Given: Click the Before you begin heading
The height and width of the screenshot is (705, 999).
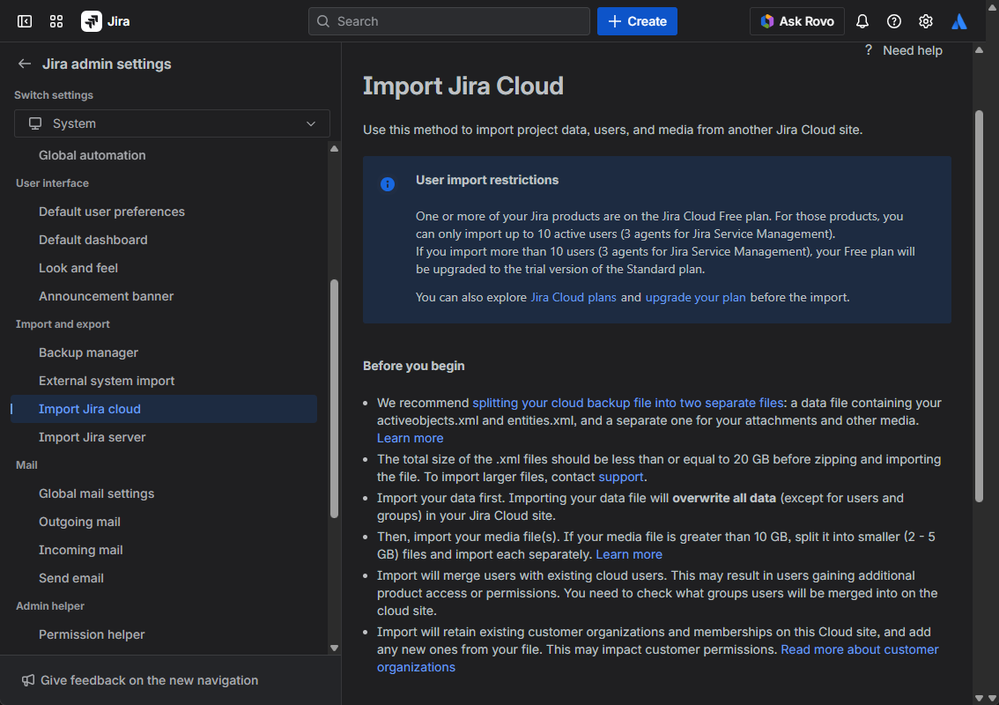Looking at the screenshot, I should click(x=413, y=366).
